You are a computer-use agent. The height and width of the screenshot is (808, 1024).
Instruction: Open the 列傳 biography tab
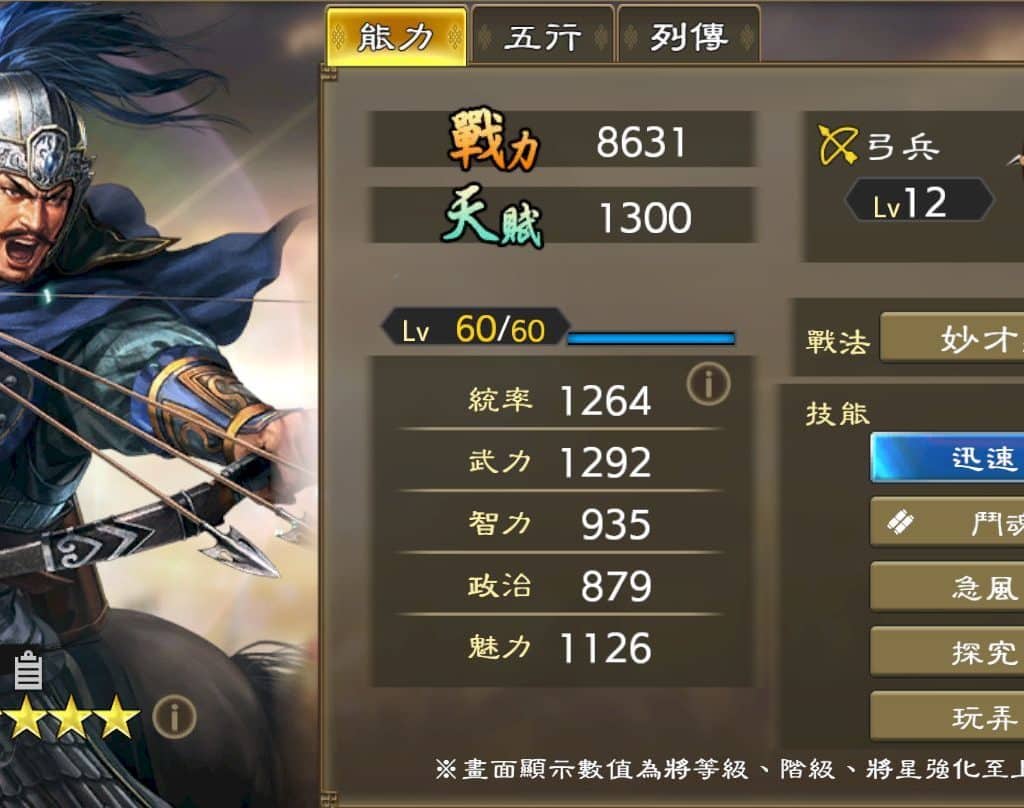(x=688, y=35)
